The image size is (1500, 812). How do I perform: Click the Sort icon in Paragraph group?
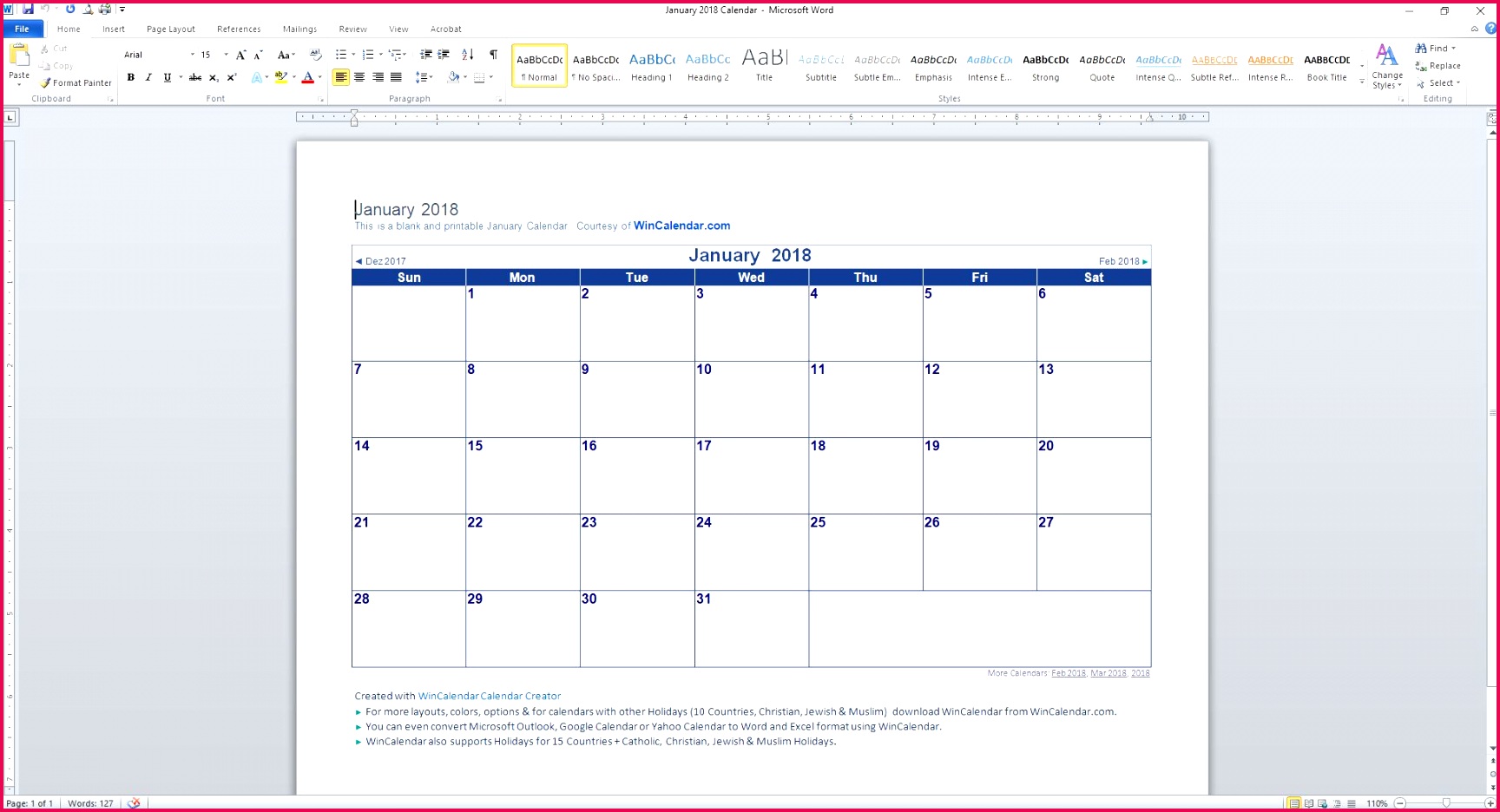coord(468,55)
